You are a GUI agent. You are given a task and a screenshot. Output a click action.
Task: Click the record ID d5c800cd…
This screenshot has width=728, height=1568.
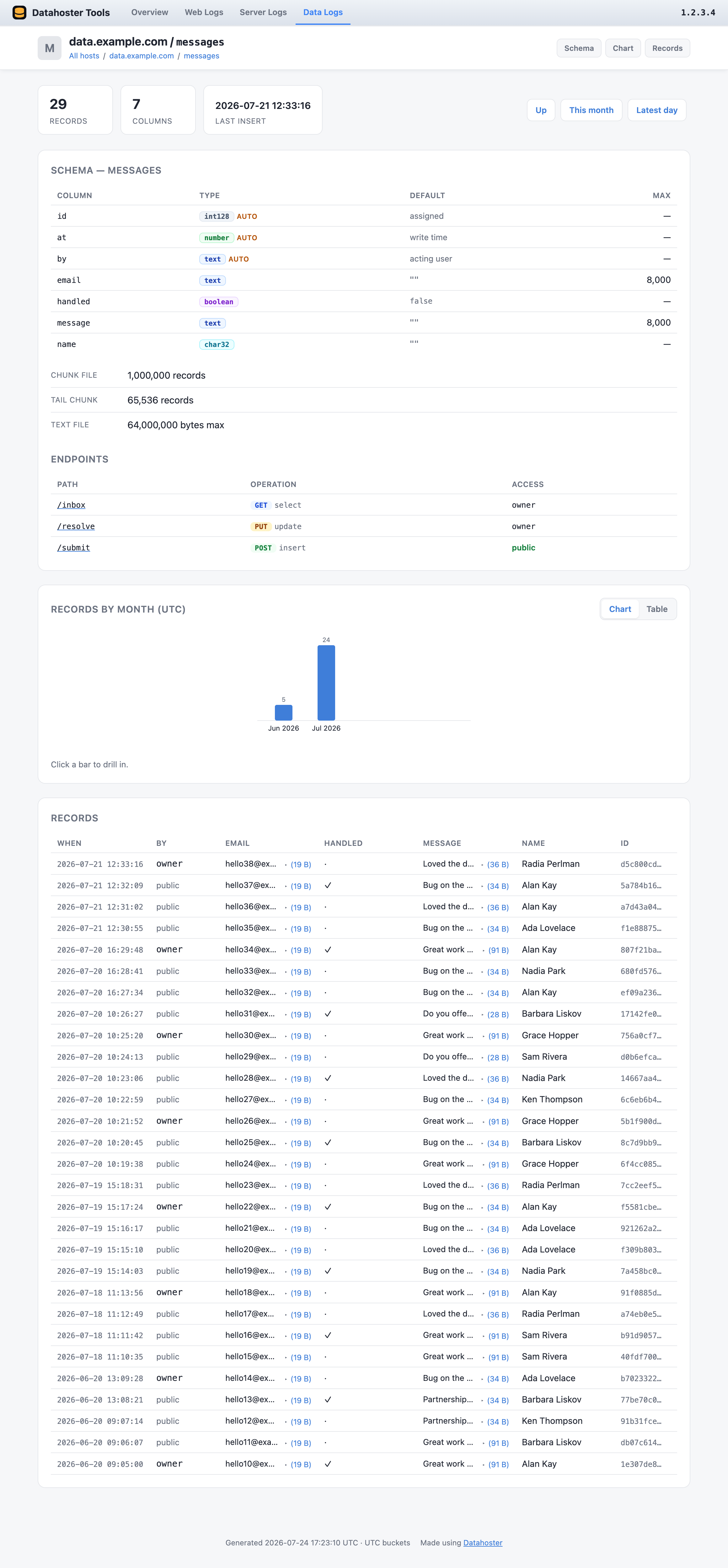pos(641,864)
